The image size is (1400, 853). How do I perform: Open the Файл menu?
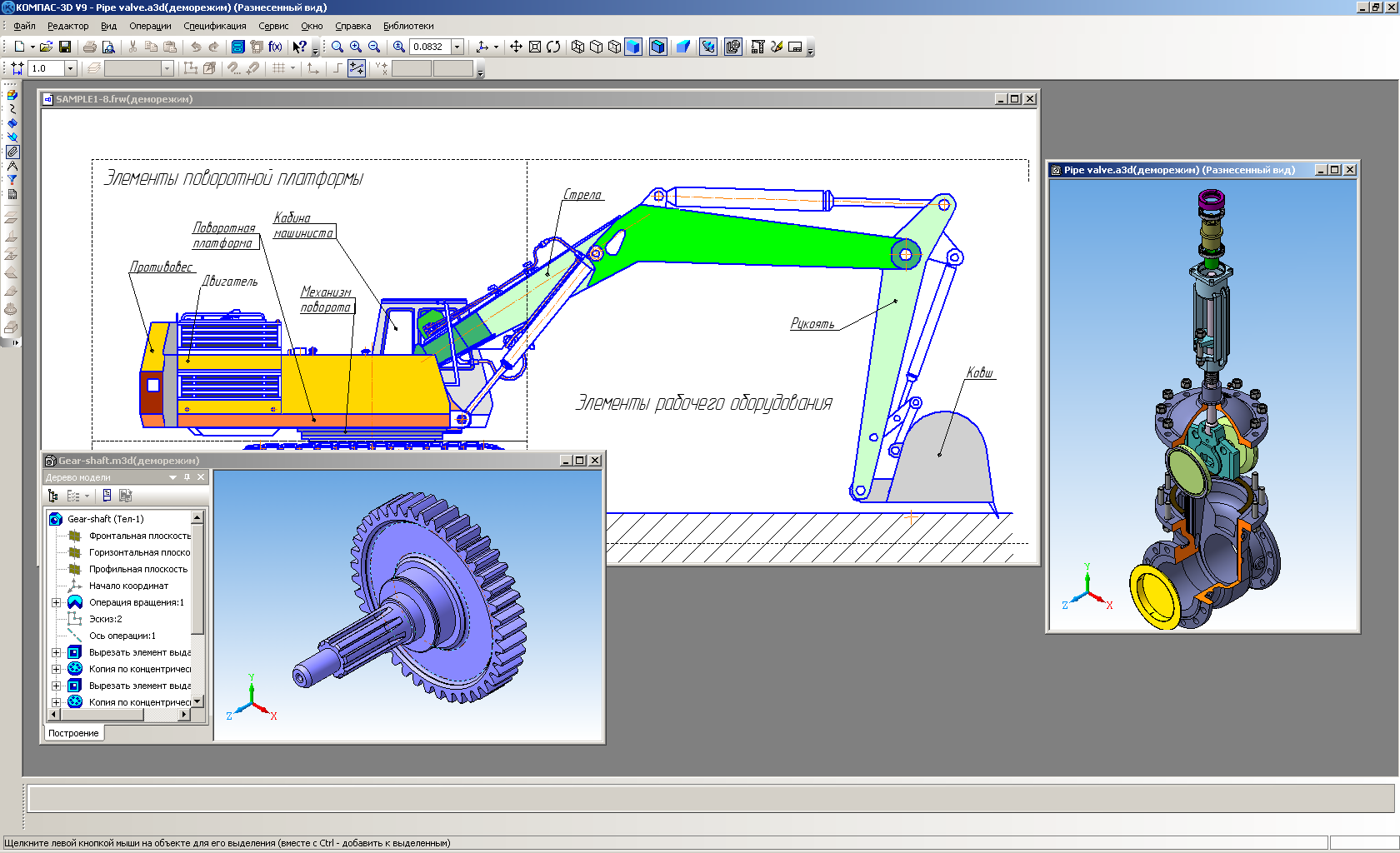pos(24,26)
